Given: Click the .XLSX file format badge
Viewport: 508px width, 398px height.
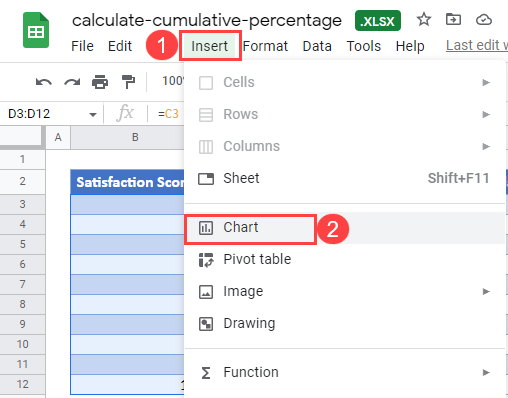Looking at the screenshot, I should click(x=378, y=21).
